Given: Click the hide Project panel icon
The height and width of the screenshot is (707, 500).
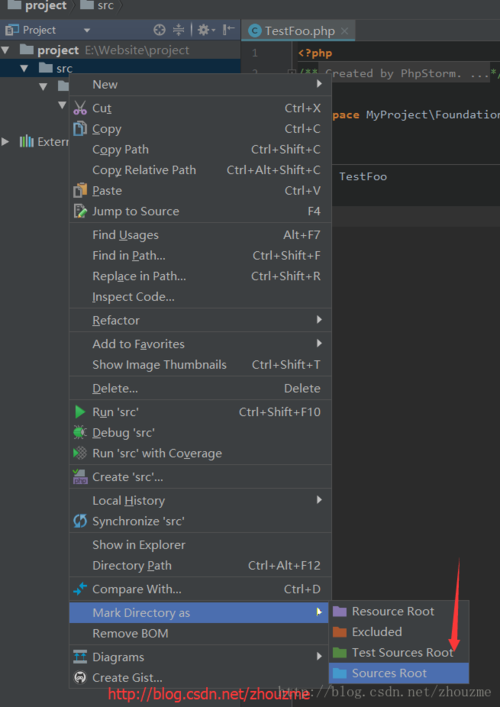Looking at the screenshot, I should click(229, 30).
